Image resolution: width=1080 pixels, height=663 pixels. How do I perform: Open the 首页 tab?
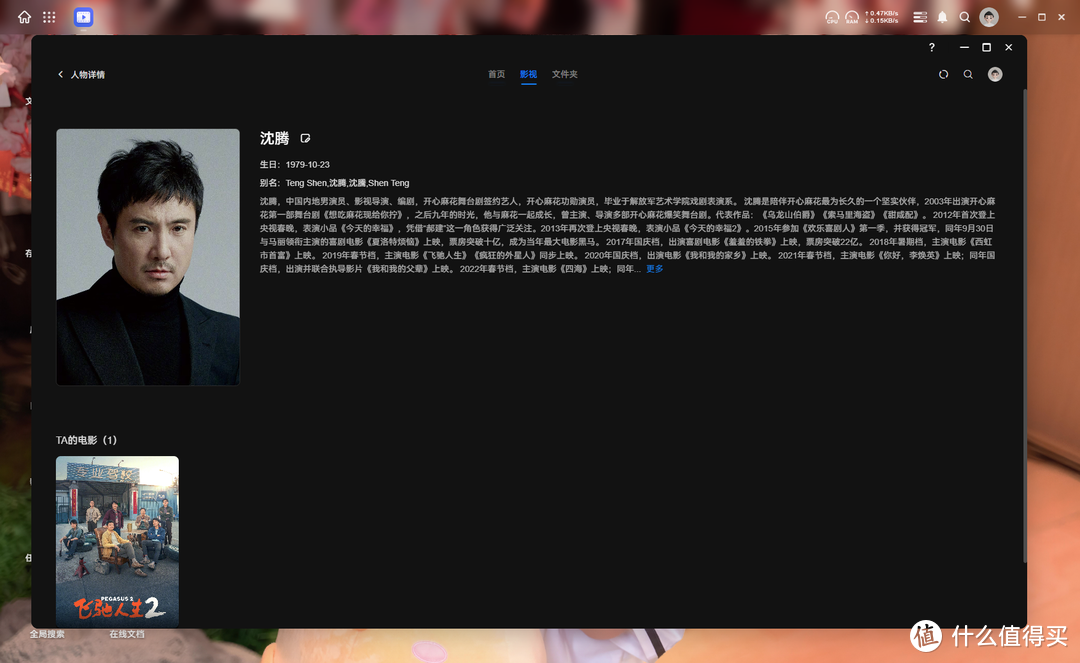click(x=497, y=74)
